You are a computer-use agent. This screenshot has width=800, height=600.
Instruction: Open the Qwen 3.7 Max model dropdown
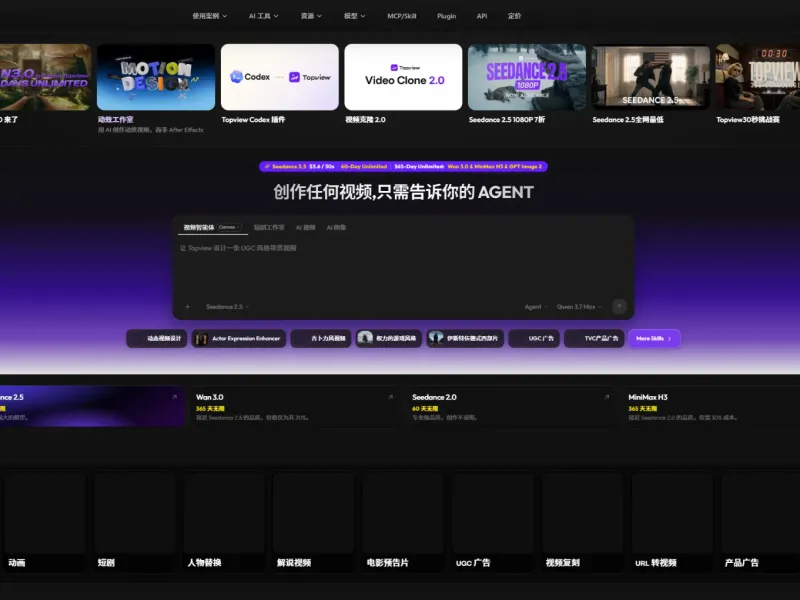[x=579, y=307]
